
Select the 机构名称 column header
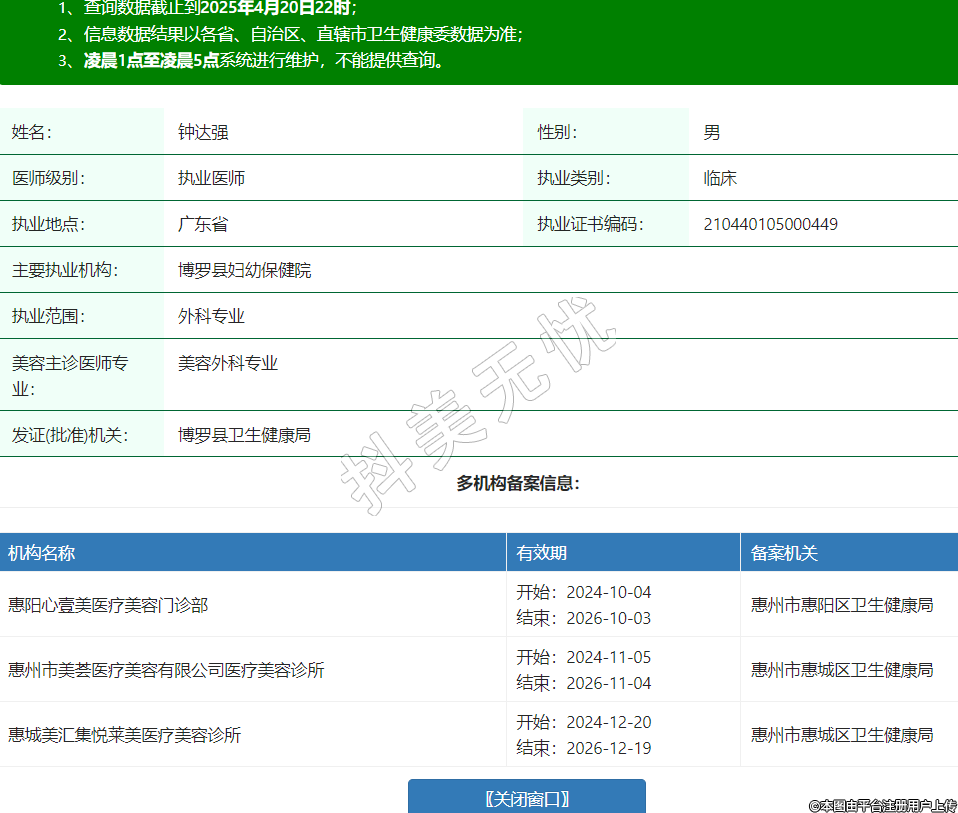(x=42, y=553)
